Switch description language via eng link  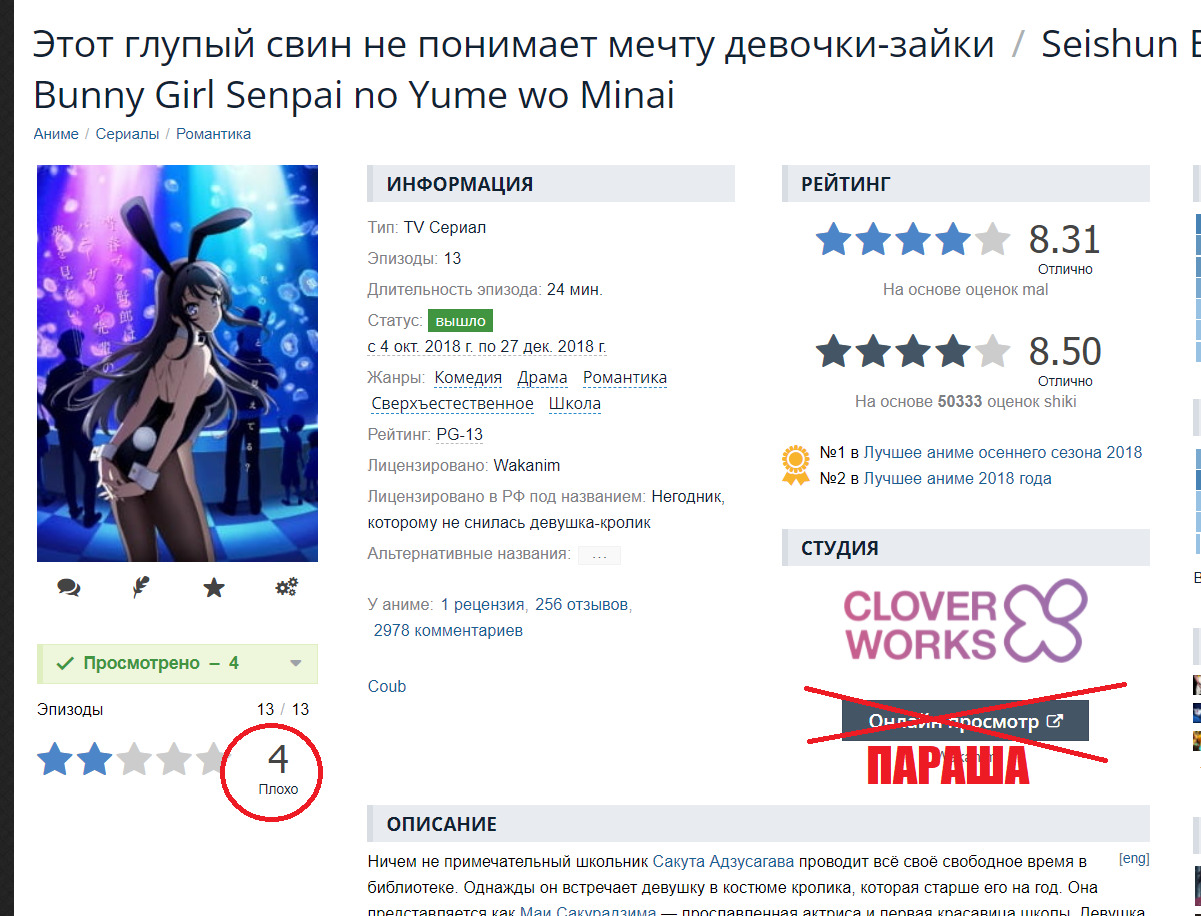pos(1134,858)
